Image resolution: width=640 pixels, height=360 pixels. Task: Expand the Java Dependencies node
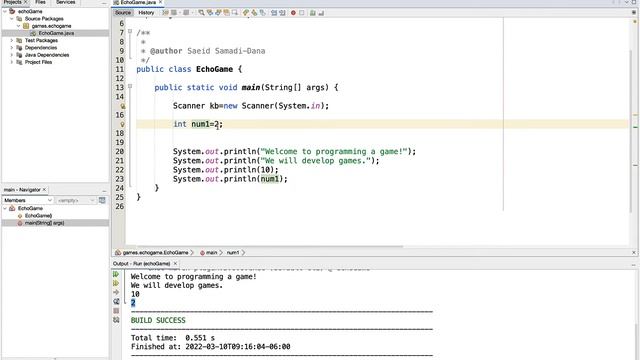12,55
